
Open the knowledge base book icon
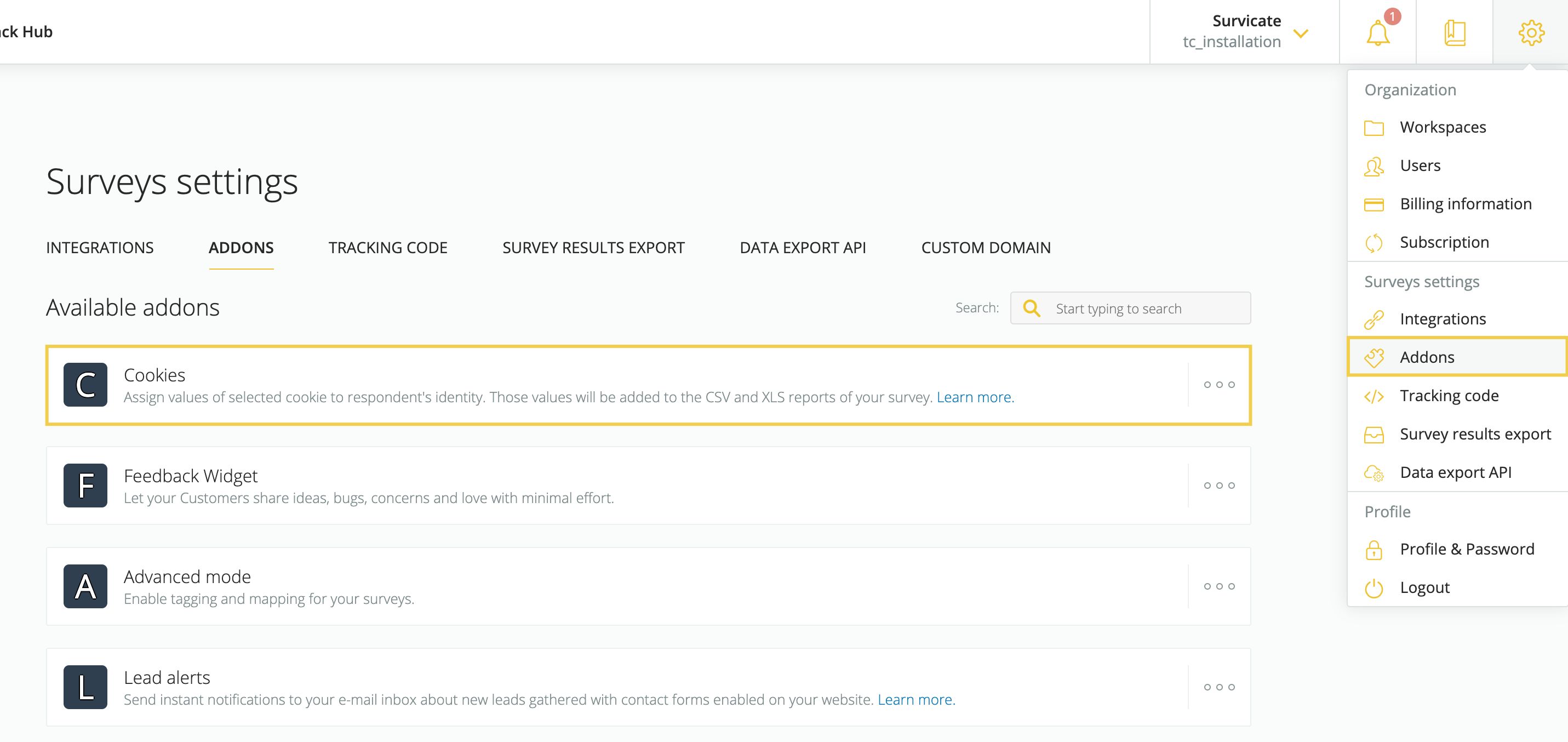tap(1455, 33)
